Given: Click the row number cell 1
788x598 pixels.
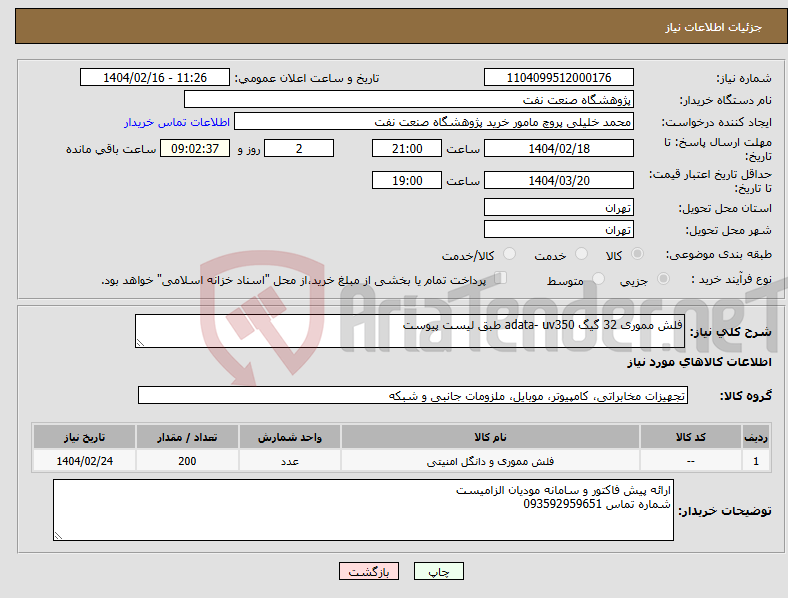Looking at the screenshot, I should 756,461.
